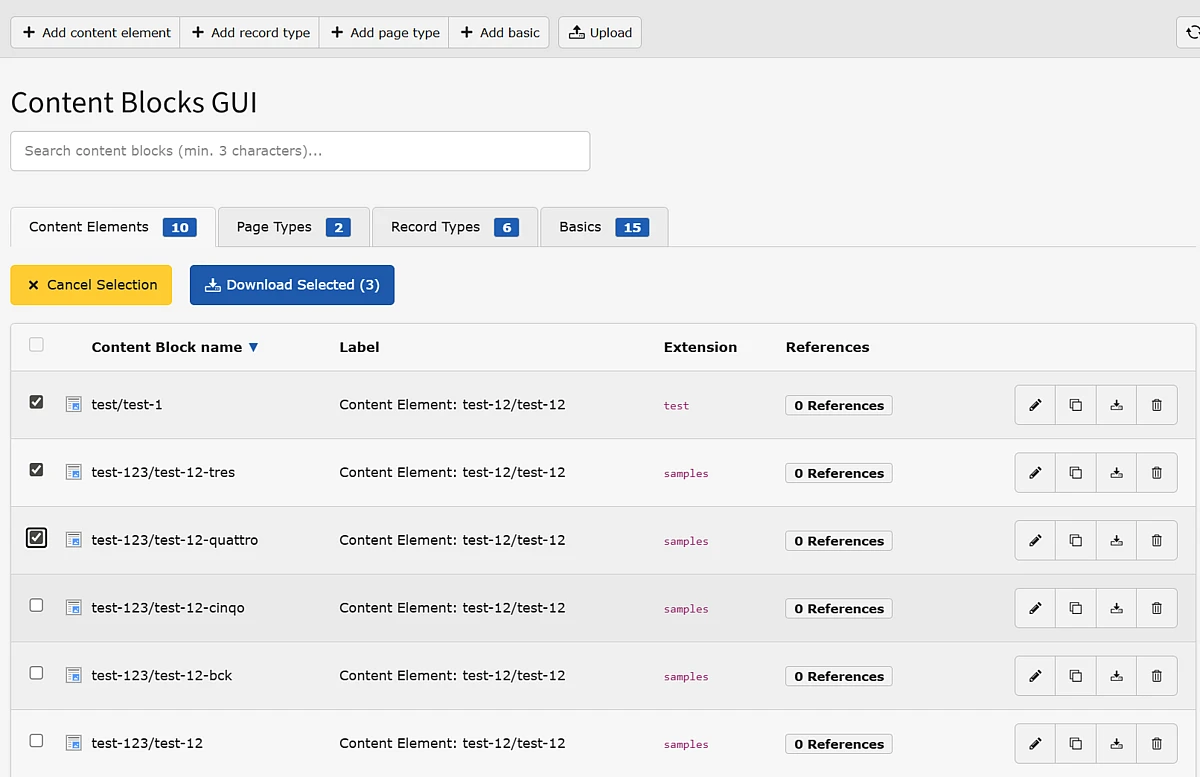Click the download icon for test-123/test-12-quattro
Screen dimensions: 1200x777
point(1116,541)
